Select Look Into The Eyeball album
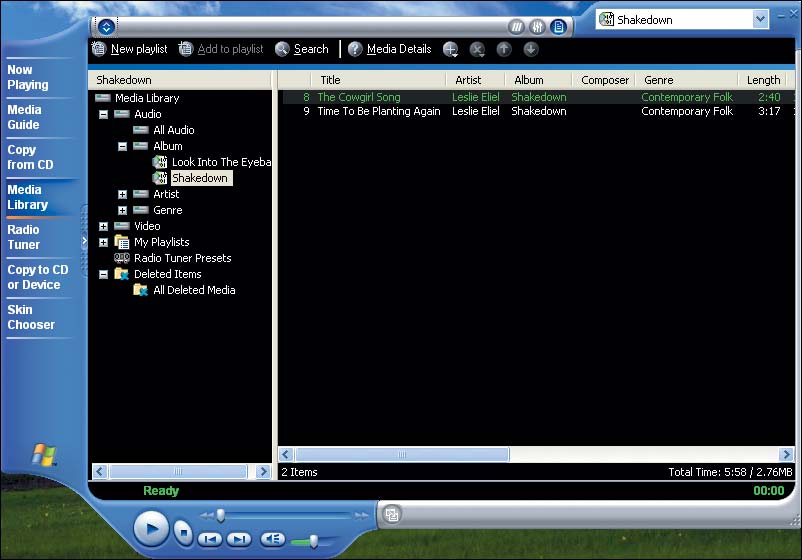This screenshot has height=560, width=802. (221, 162)
